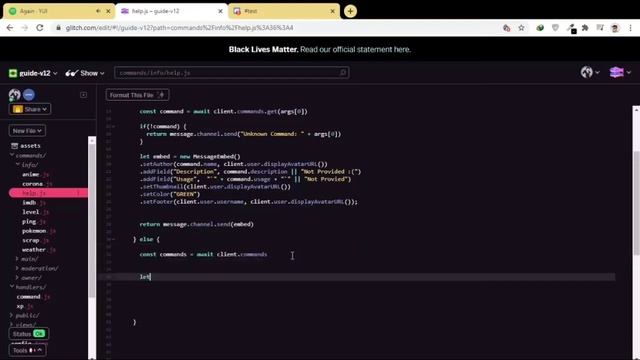Open the green globe extension icon

(540, 28)
